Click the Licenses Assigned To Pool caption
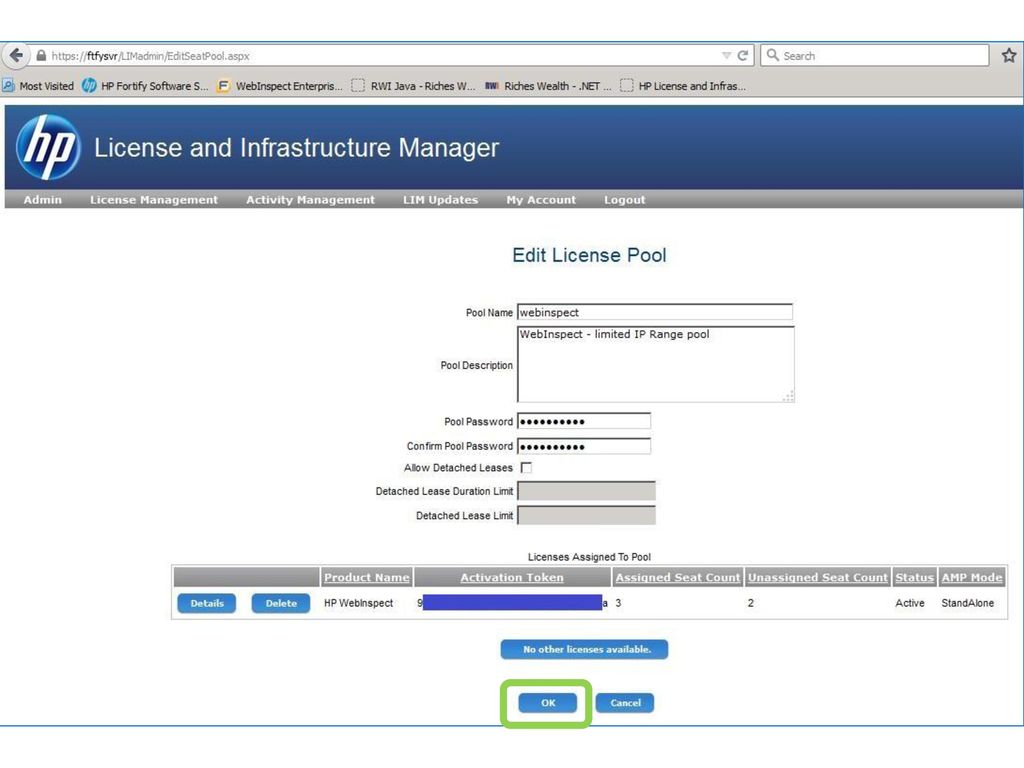The width and height of the screenshot is (1024, 768). 589,557
